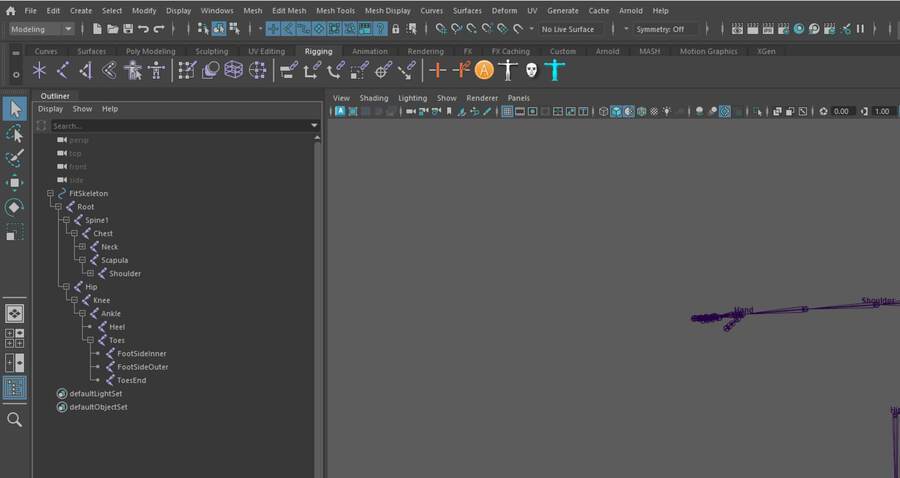Select the arrow Select tool
900x478 pixels.
coord(15,109)
